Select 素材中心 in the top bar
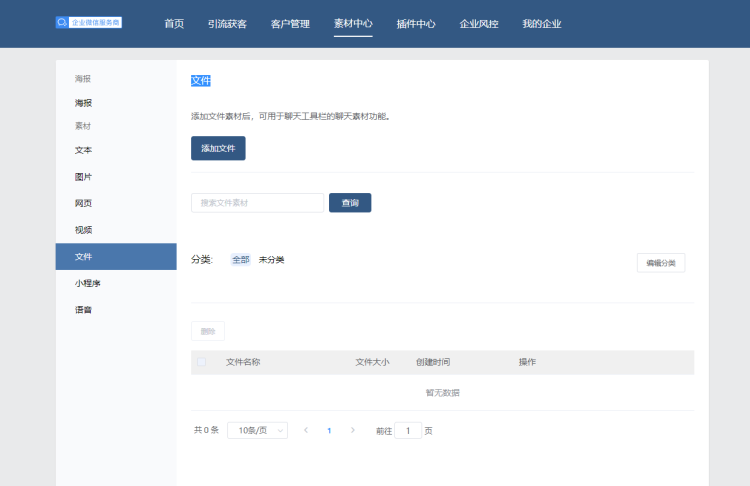The width and height of the screenshot is (750, 486). pyautogui.click(x=353, y=24)
